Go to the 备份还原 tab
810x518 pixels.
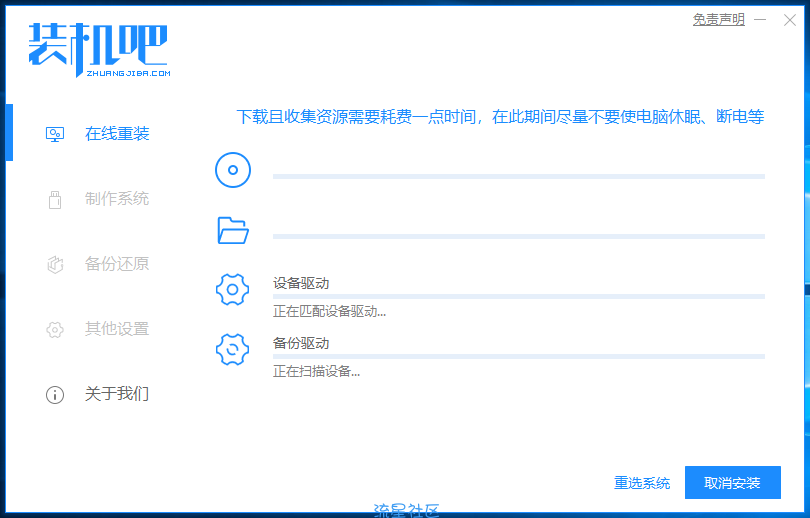[117, 264]
